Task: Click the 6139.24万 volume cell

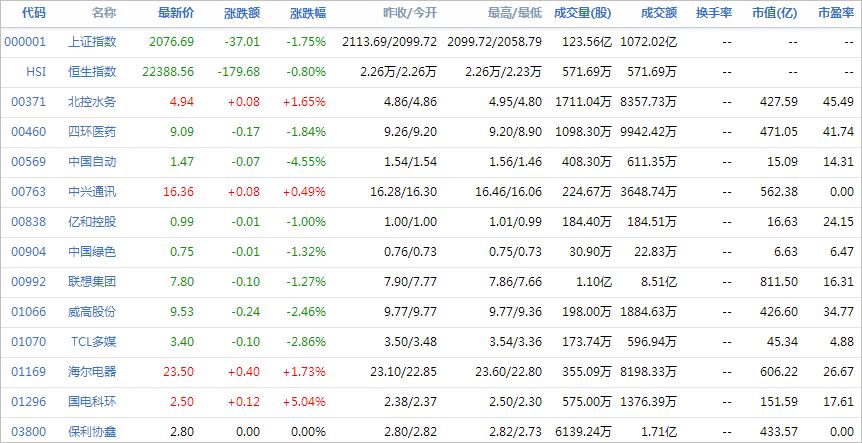Action: [x=583, y=431]
